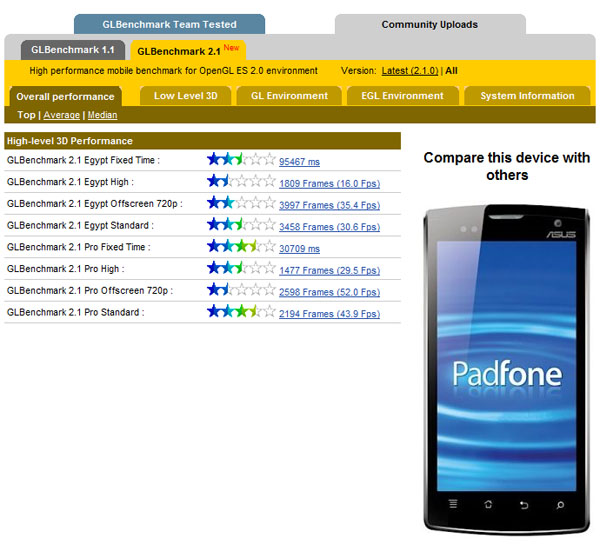Click star rating for Pro Offscreen 720p

pos(241,289)
